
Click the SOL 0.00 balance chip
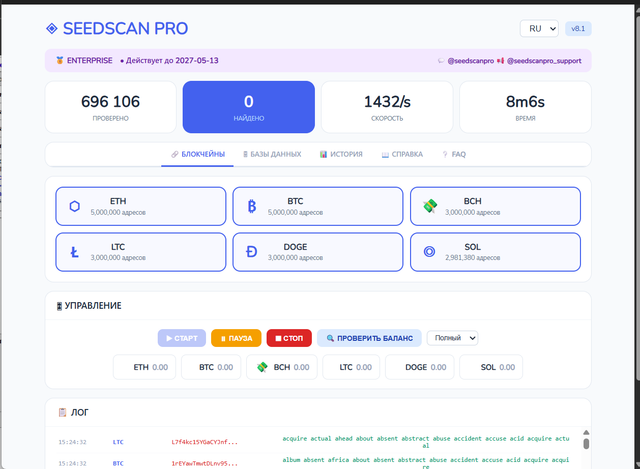[491, 367]
